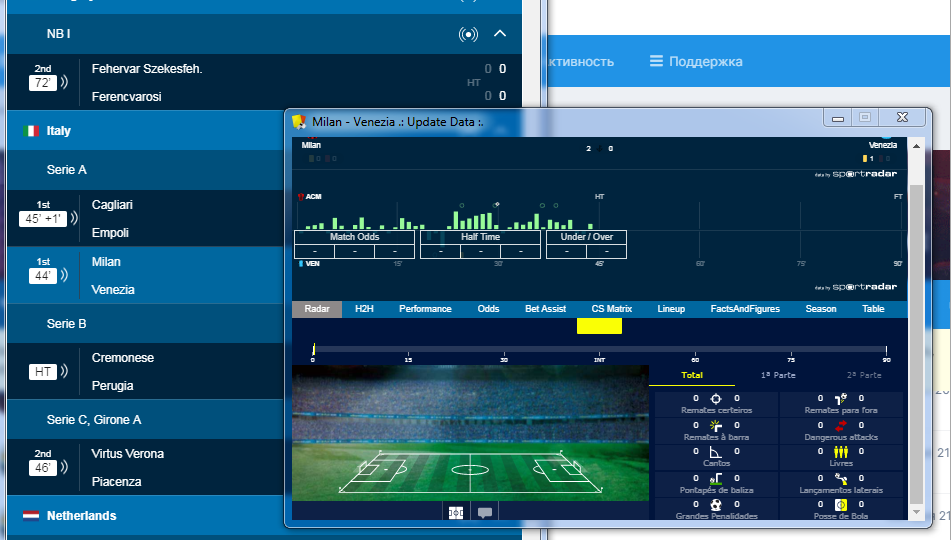This screenshot has width=951, height=540.
Task: Click the sound icon beside Milan match time
Action: 66,276
